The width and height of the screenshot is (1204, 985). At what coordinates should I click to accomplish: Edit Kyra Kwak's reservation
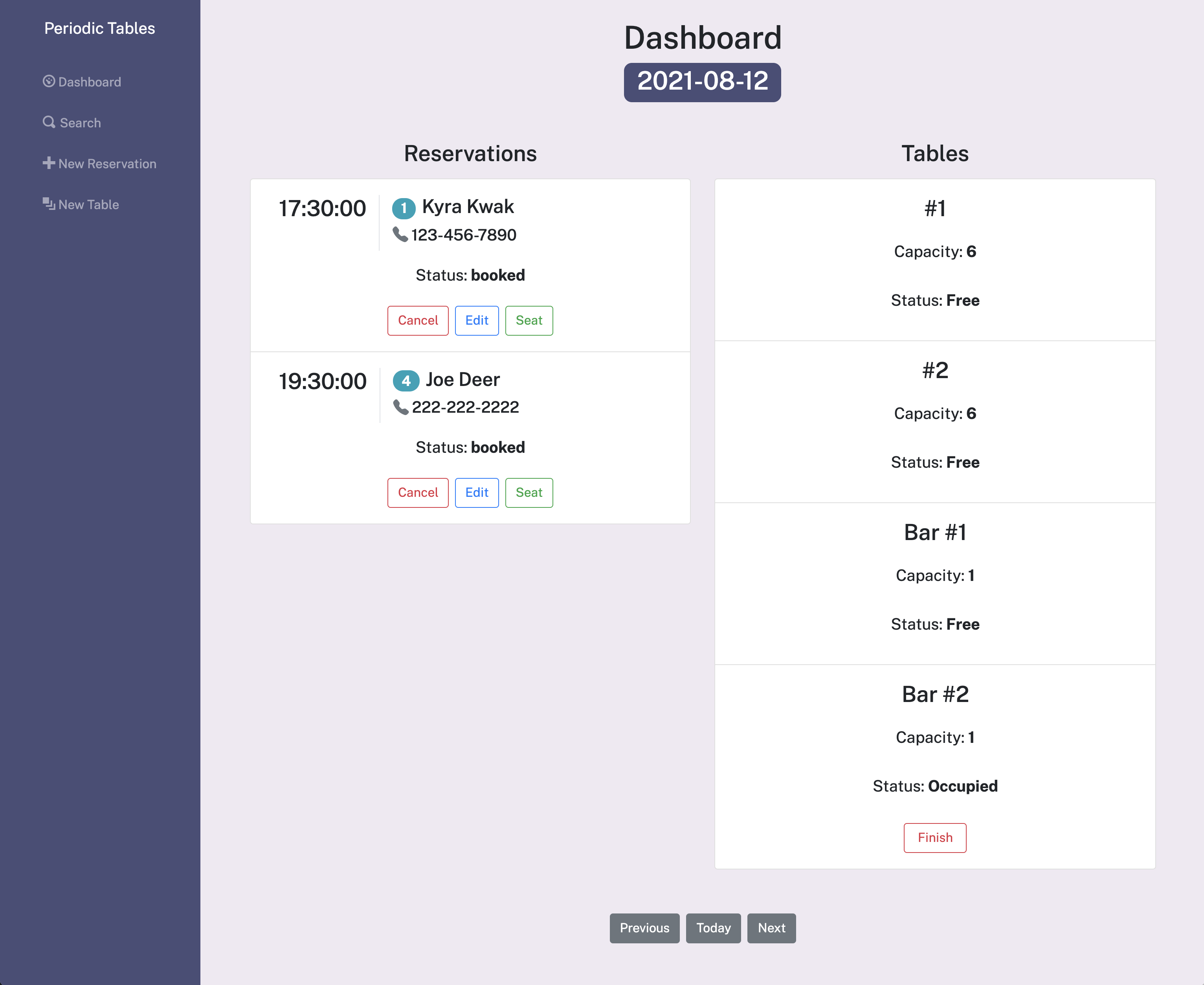click(476, 321)
